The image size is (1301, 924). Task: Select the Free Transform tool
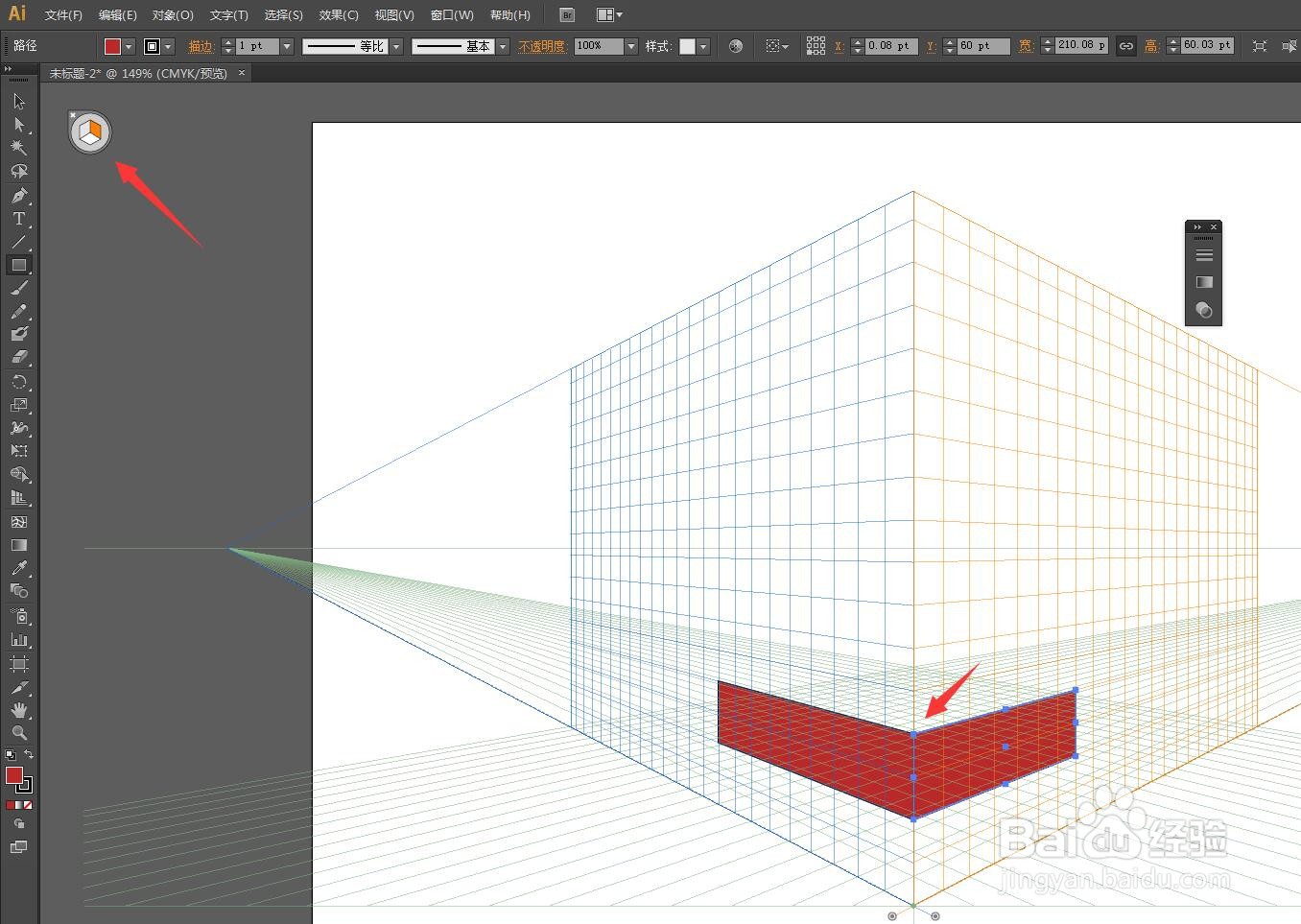point(19,451)
